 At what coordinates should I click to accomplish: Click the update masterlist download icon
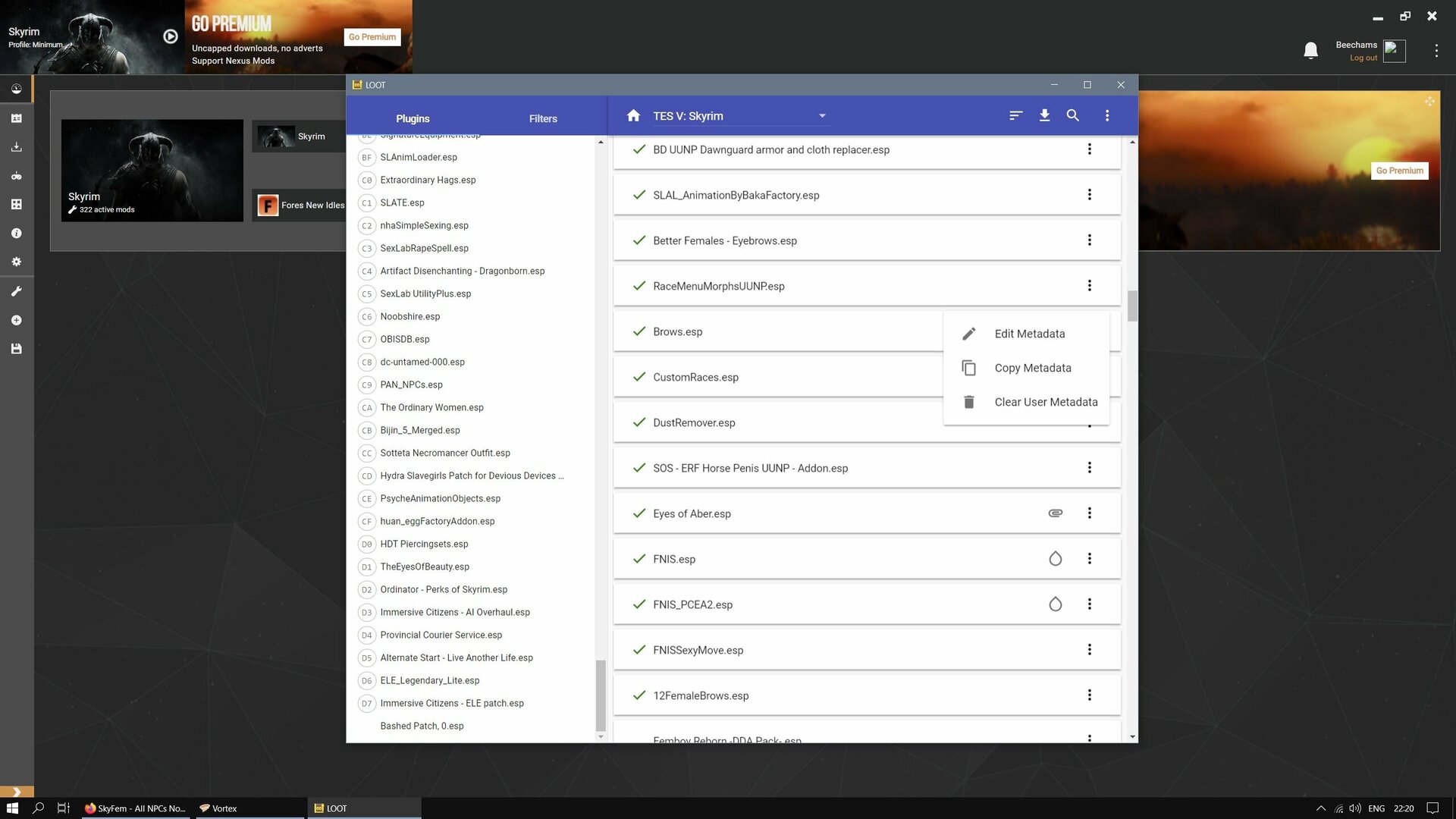coord(1044,116)
